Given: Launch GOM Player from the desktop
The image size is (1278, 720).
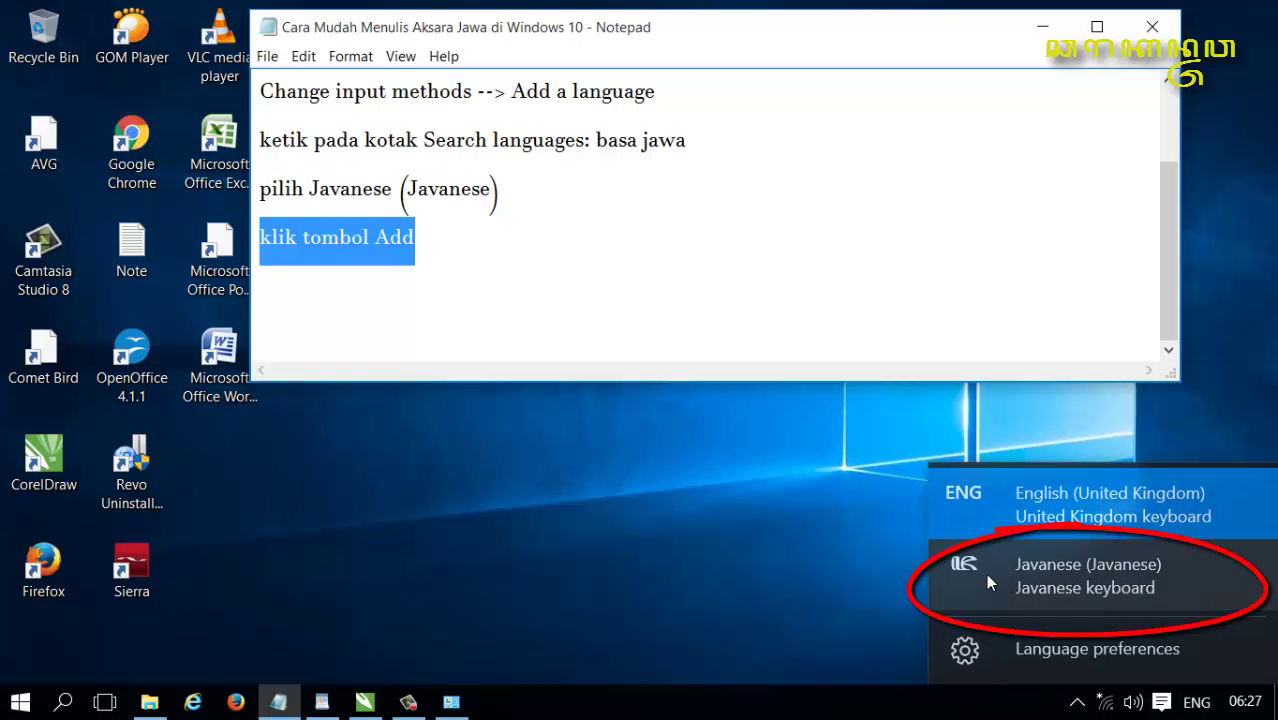Looking at the screenshot, I should coord(131,30).
